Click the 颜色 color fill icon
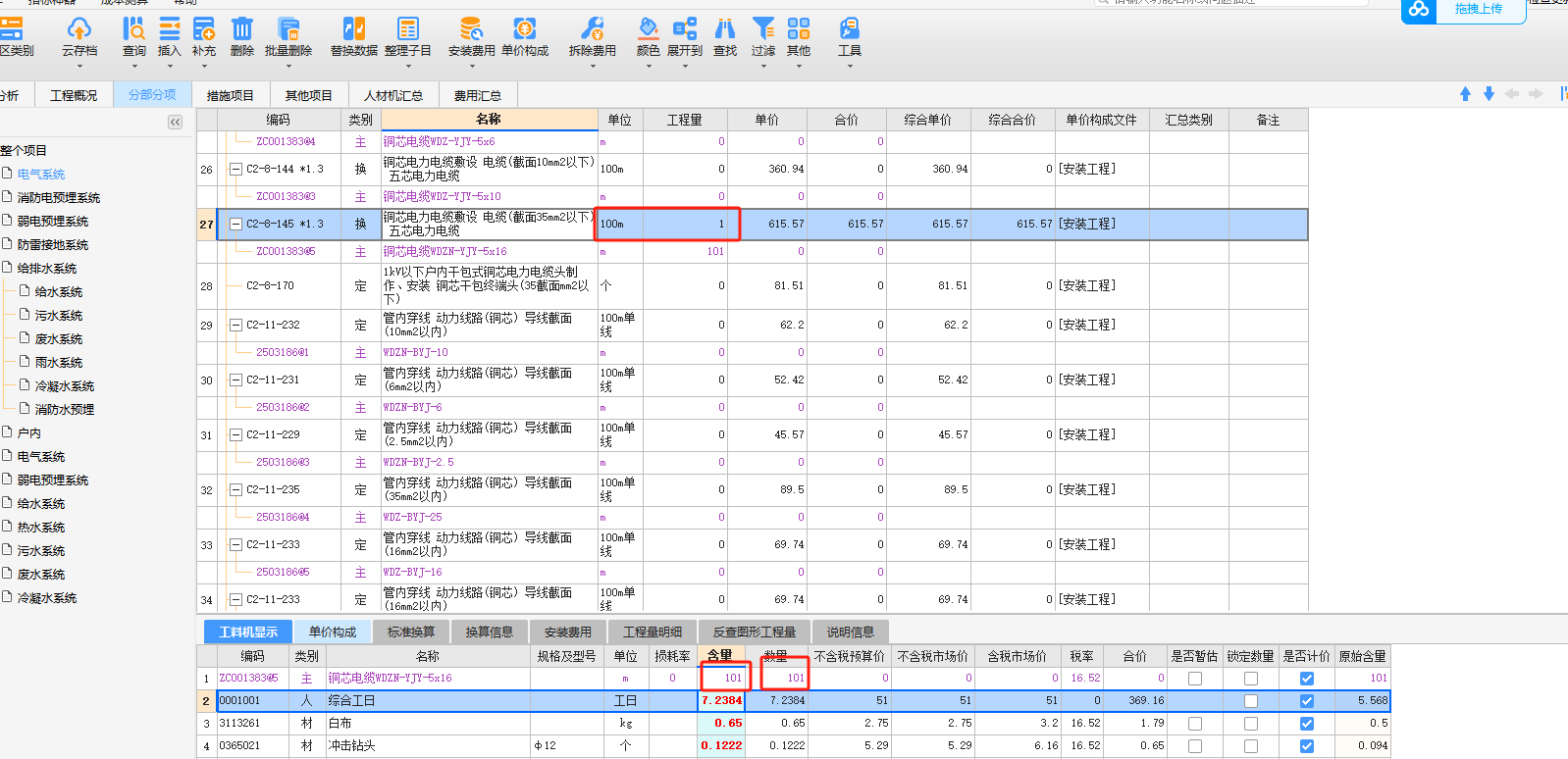This screenshot has height=759, width=1568. pos(648,28)
